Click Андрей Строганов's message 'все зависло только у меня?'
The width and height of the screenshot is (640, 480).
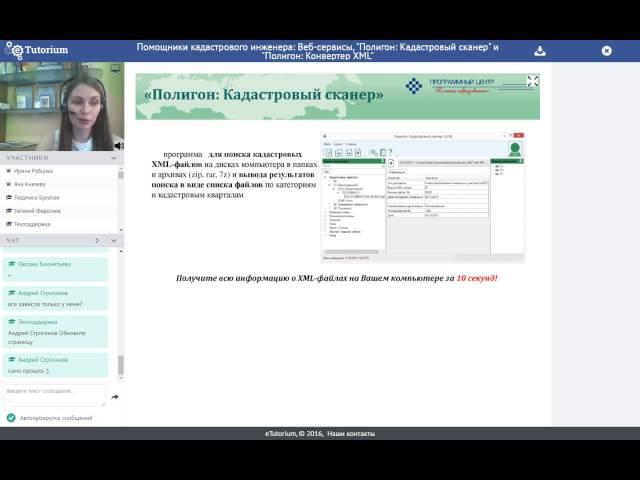(x=56, y=298)
